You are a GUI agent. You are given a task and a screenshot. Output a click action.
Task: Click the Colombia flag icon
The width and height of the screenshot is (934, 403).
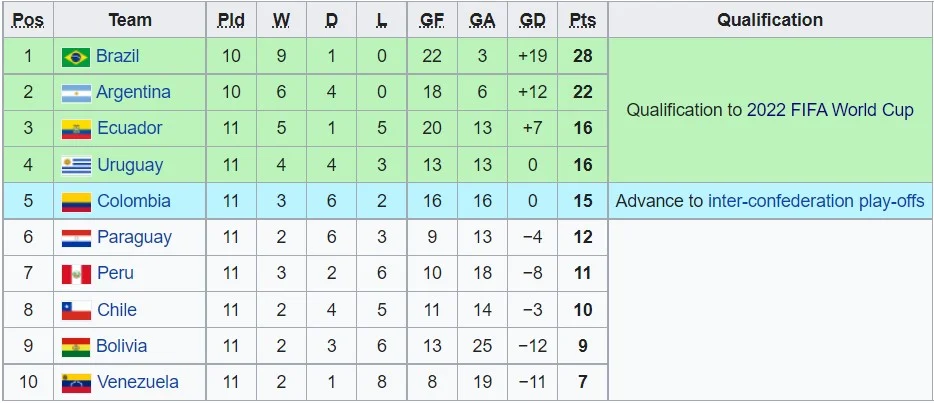click(76, 201)
